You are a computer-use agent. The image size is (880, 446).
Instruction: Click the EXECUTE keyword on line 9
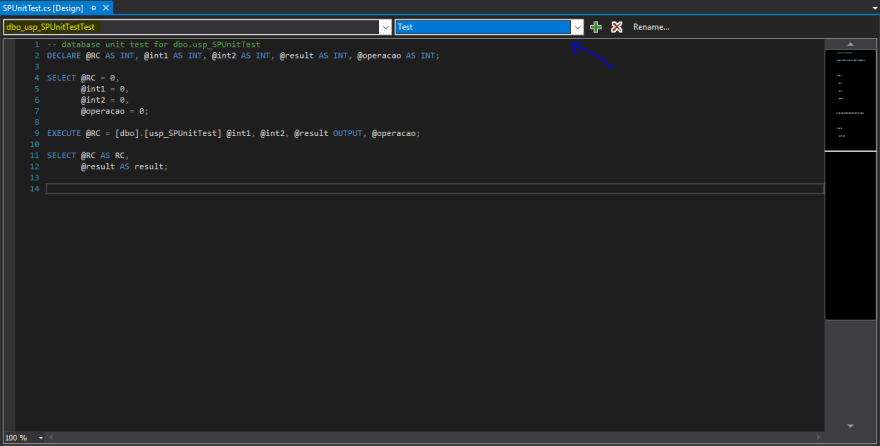(63, 134)
